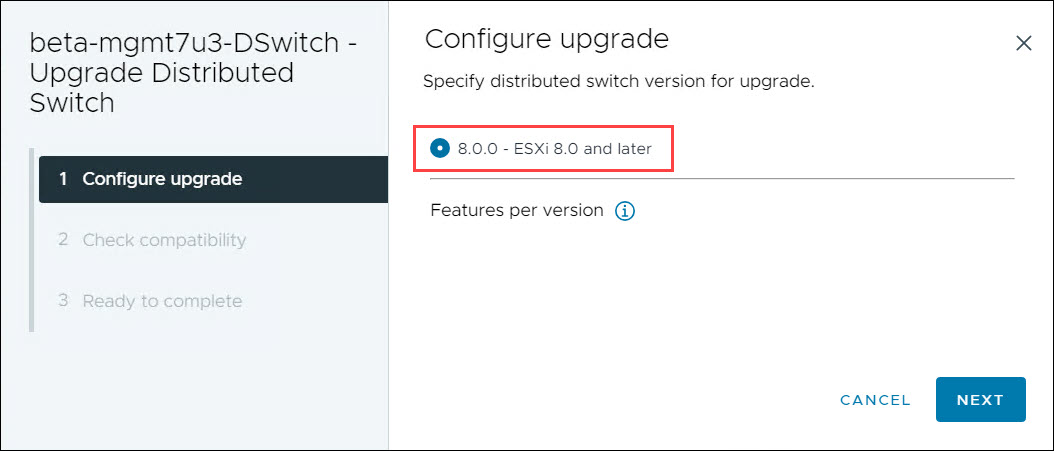The height and width of the screenshot is (451, 1054).
Task: Proceed with the NEXT button
Action: pyautogui.click(x=980, y=400)
